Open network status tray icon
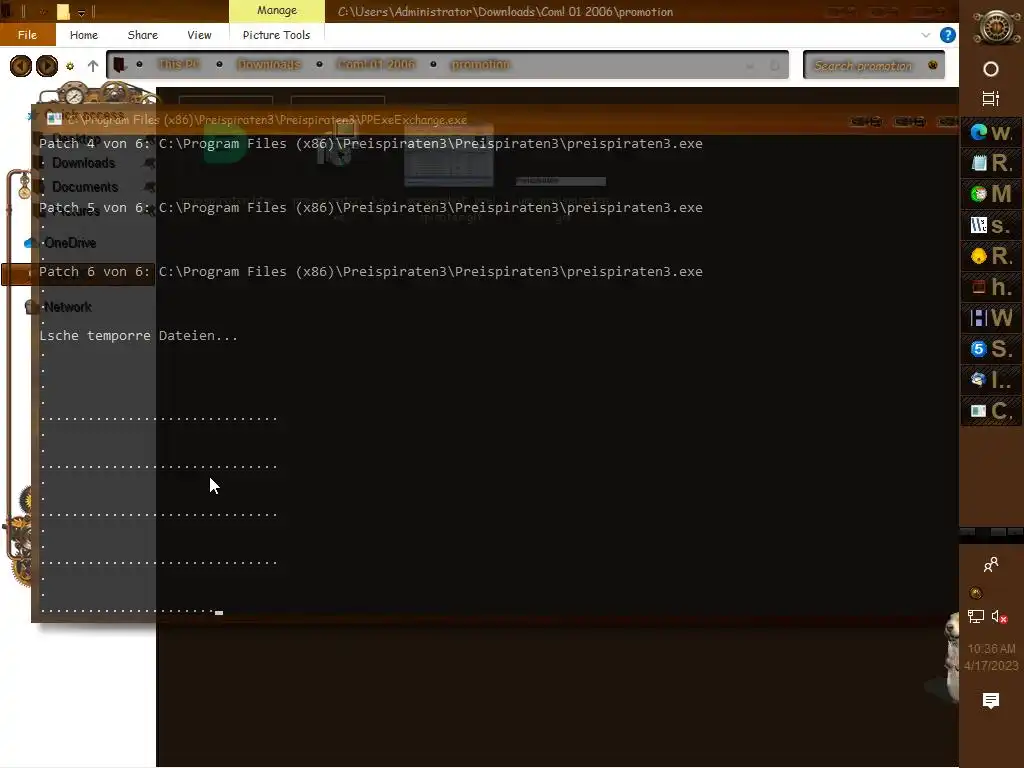This screenshot has width=1024, height=768. 976,616
